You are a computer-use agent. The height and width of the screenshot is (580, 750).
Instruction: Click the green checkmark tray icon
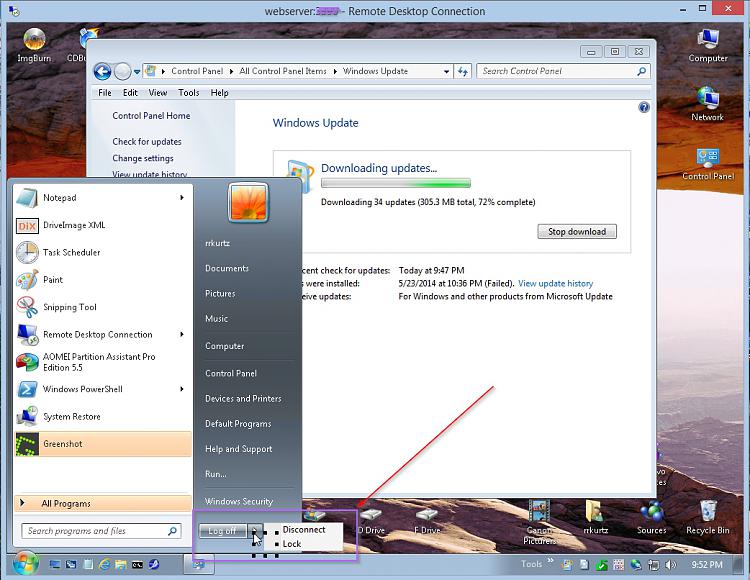(601, 565)
